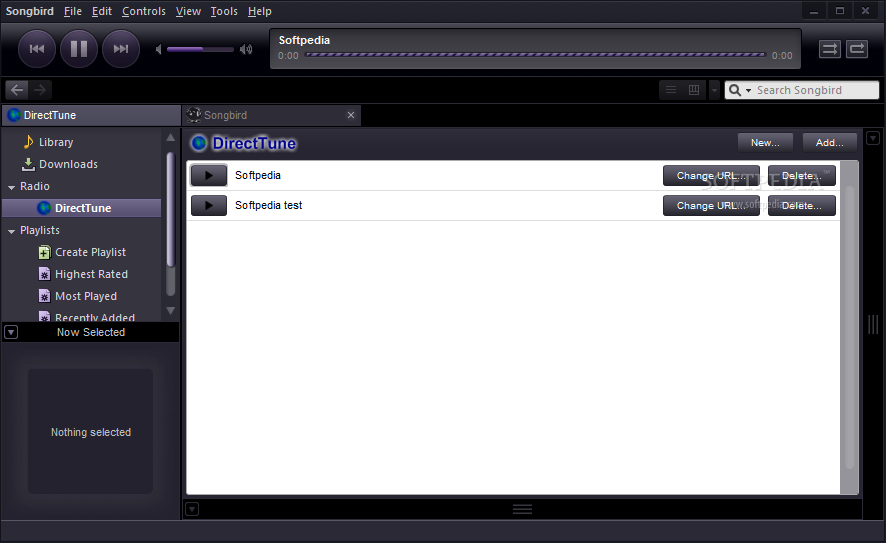Click the station list vertical scrollbar

849,328
